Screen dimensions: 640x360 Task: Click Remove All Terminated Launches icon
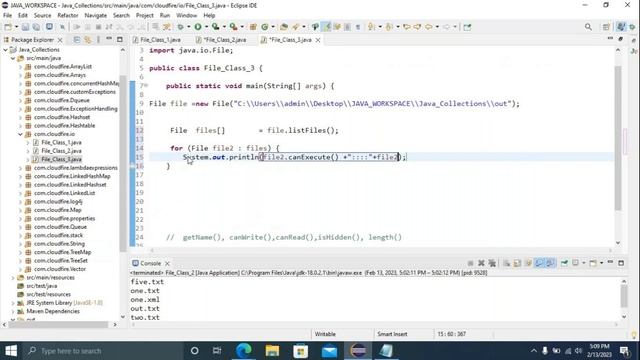pos(492,263)
